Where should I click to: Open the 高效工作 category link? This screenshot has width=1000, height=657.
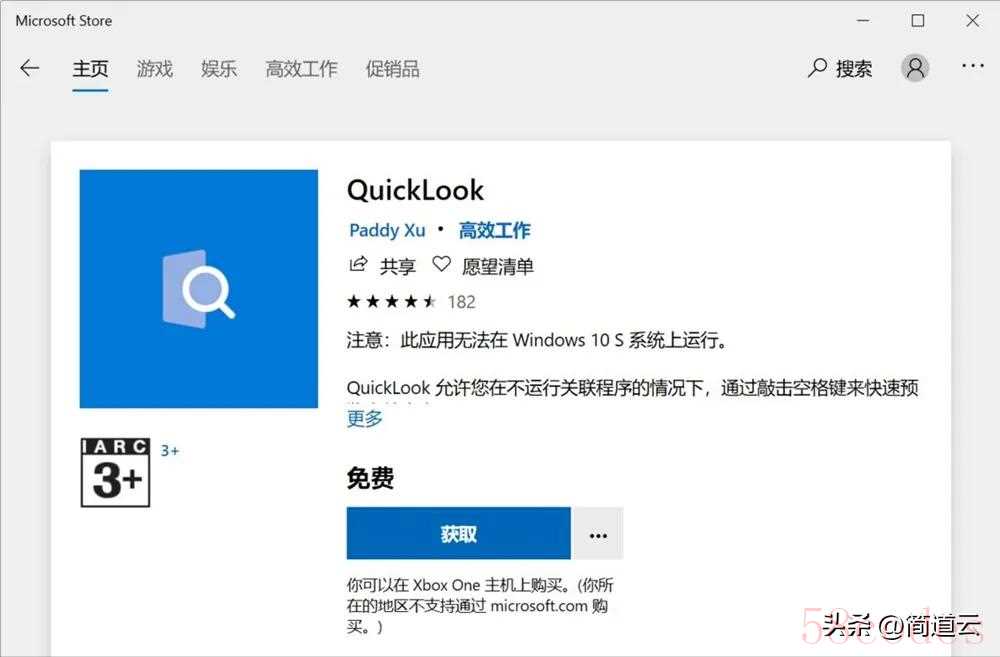coord(495,230)
